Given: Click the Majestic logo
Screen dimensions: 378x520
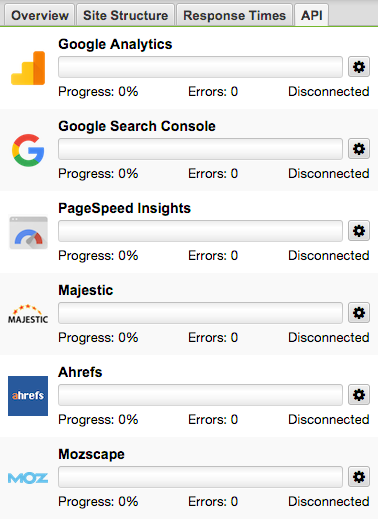Looking at the screenshot, I should (28, 314).
